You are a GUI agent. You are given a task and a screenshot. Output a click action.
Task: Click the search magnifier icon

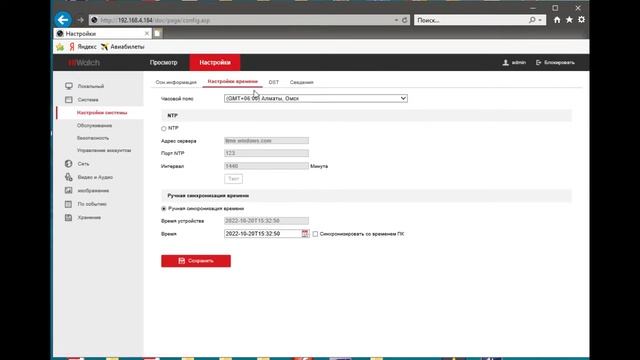coord(532,20)
